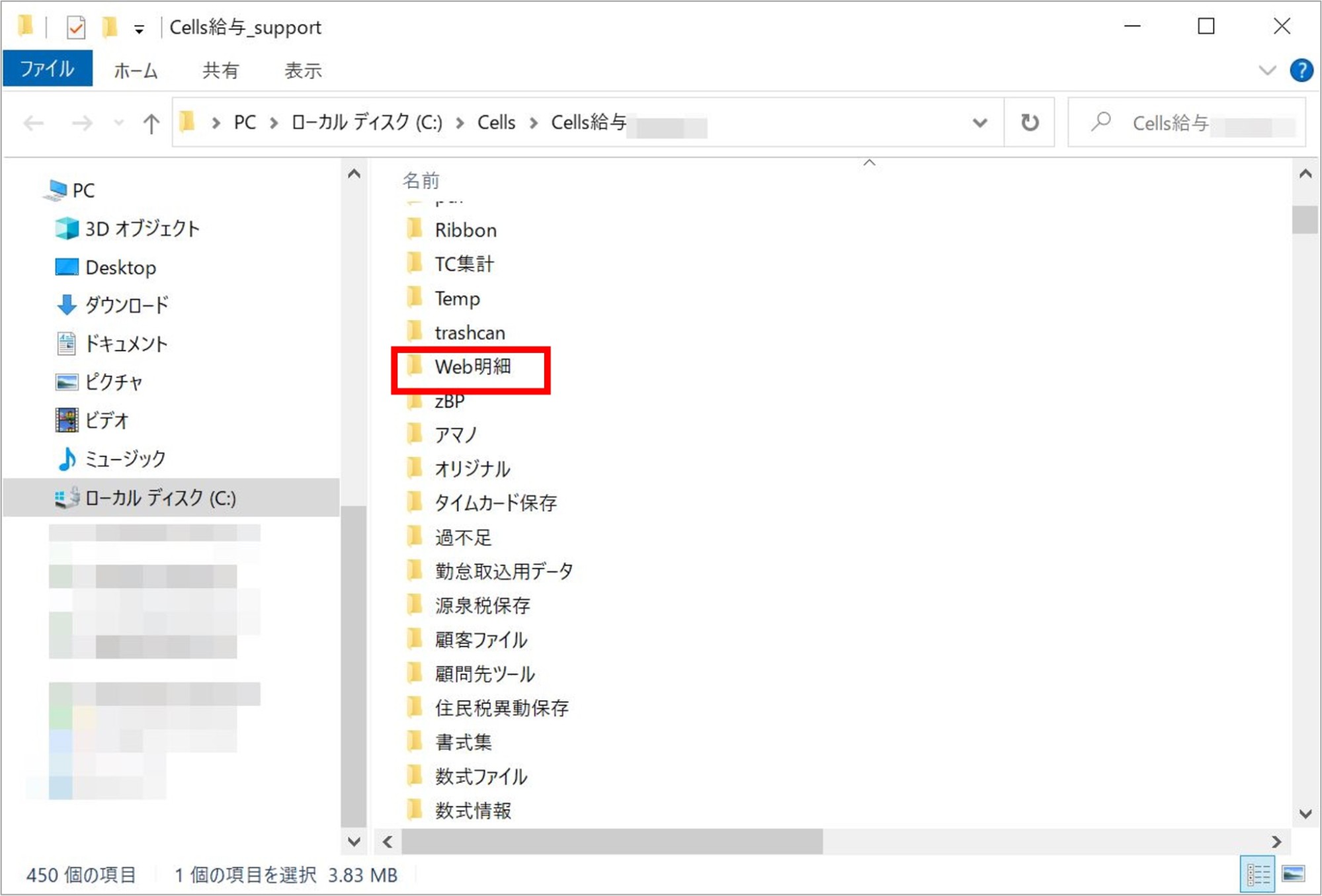Switch to large thumbnails view icon

coord(1293,874)
